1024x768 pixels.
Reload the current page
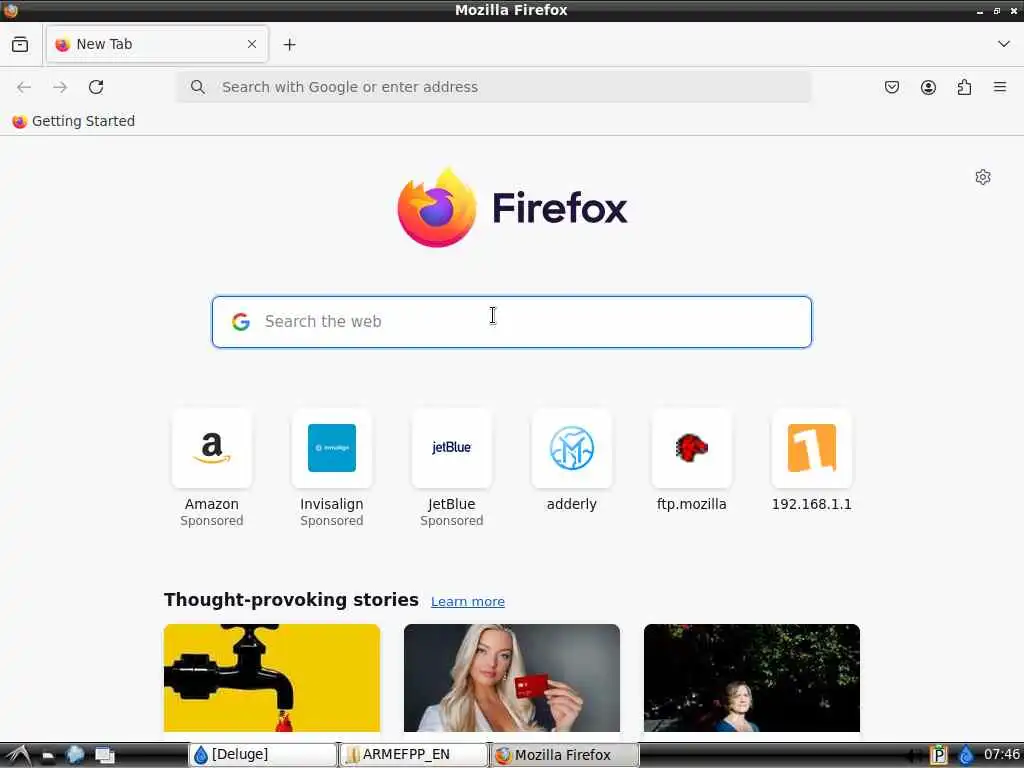[x=96, y=87]
